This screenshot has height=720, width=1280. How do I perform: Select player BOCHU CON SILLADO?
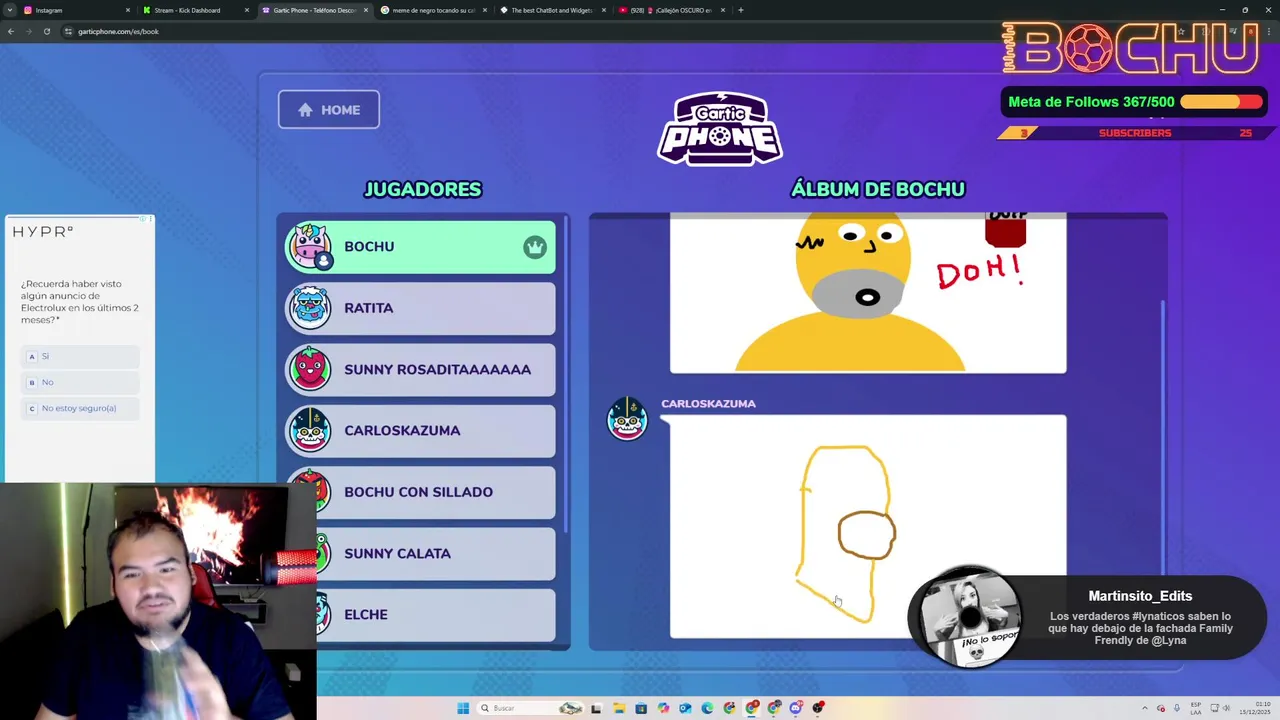(420, 492)
